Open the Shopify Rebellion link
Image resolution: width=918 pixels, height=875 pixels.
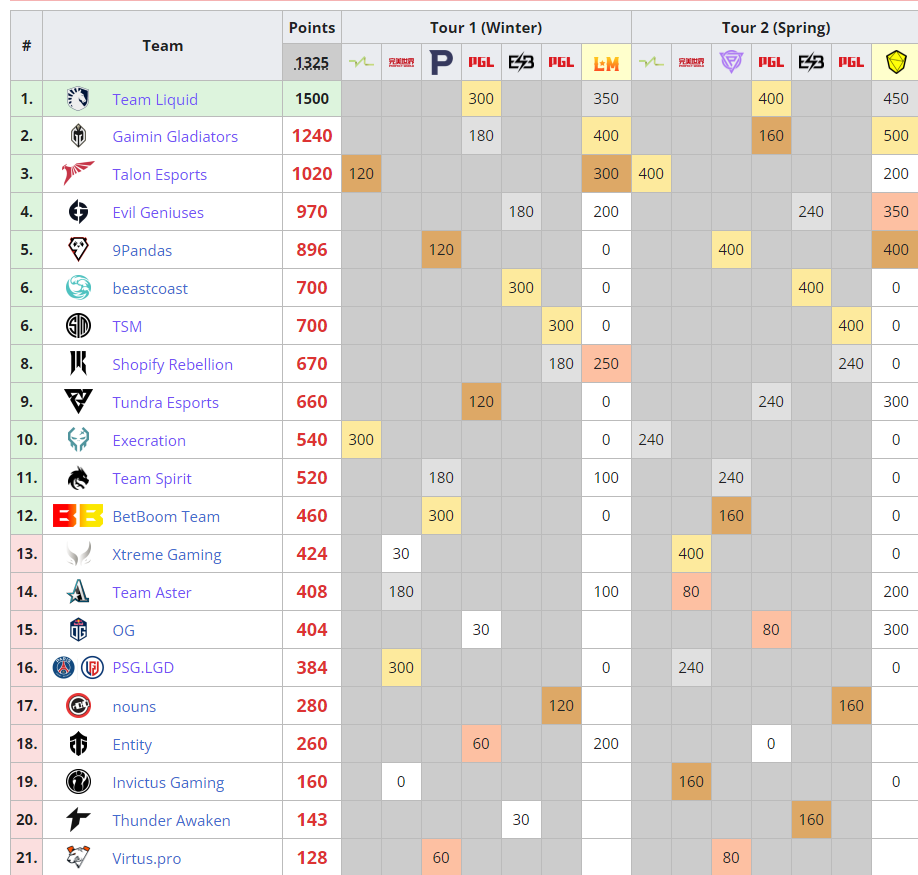173,365
